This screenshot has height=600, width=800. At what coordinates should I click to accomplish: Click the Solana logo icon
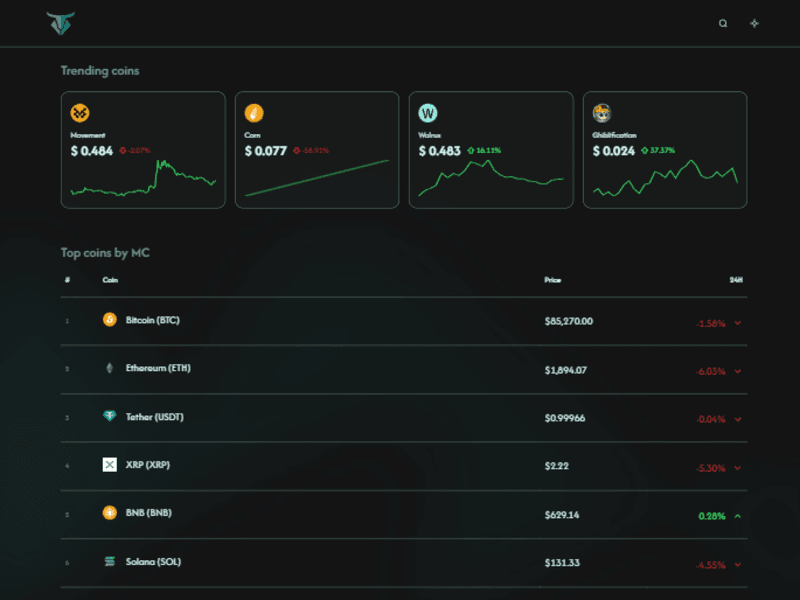(110, 561)
